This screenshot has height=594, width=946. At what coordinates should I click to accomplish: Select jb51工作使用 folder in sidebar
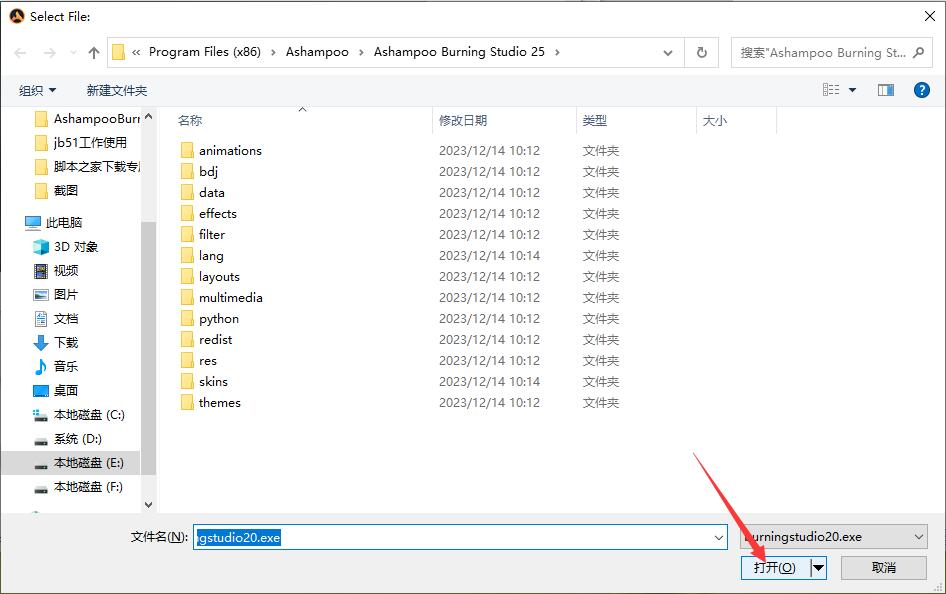tap(81, 143)
